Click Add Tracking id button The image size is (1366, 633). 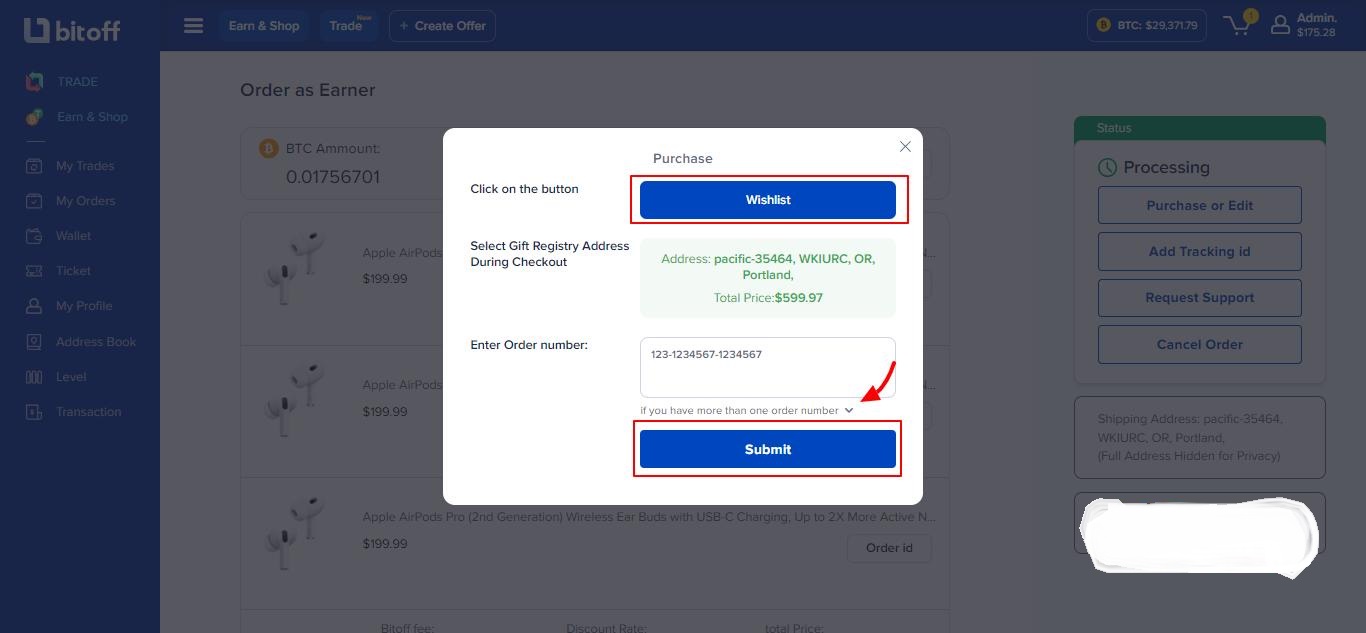[x=1199, y=252]
